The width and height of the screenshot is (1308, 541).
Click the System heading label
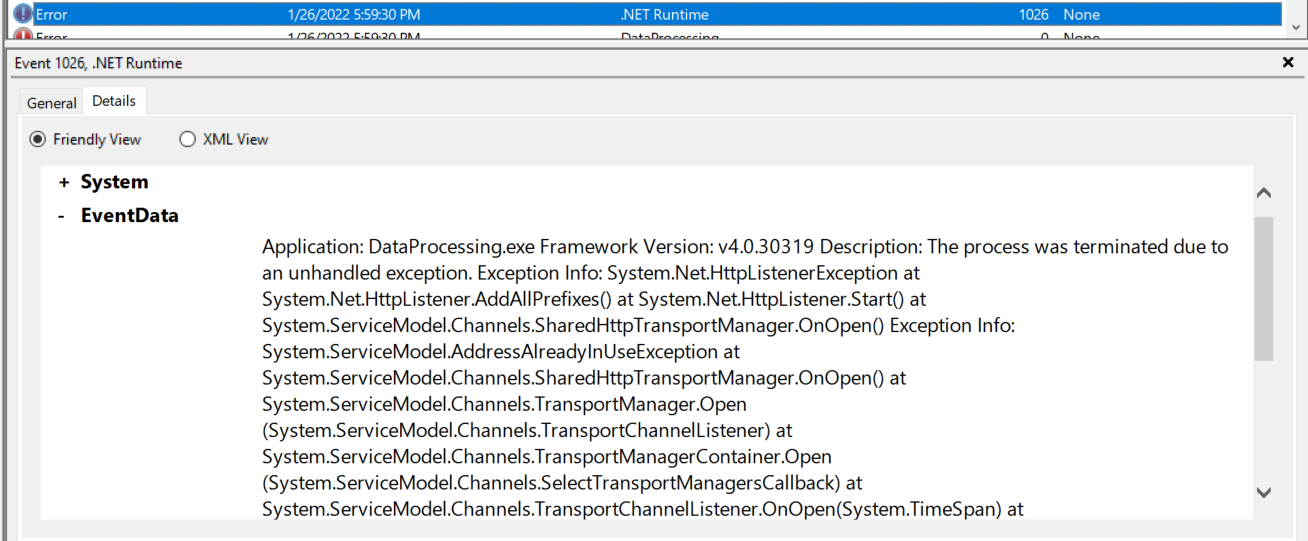click(114, 182)
